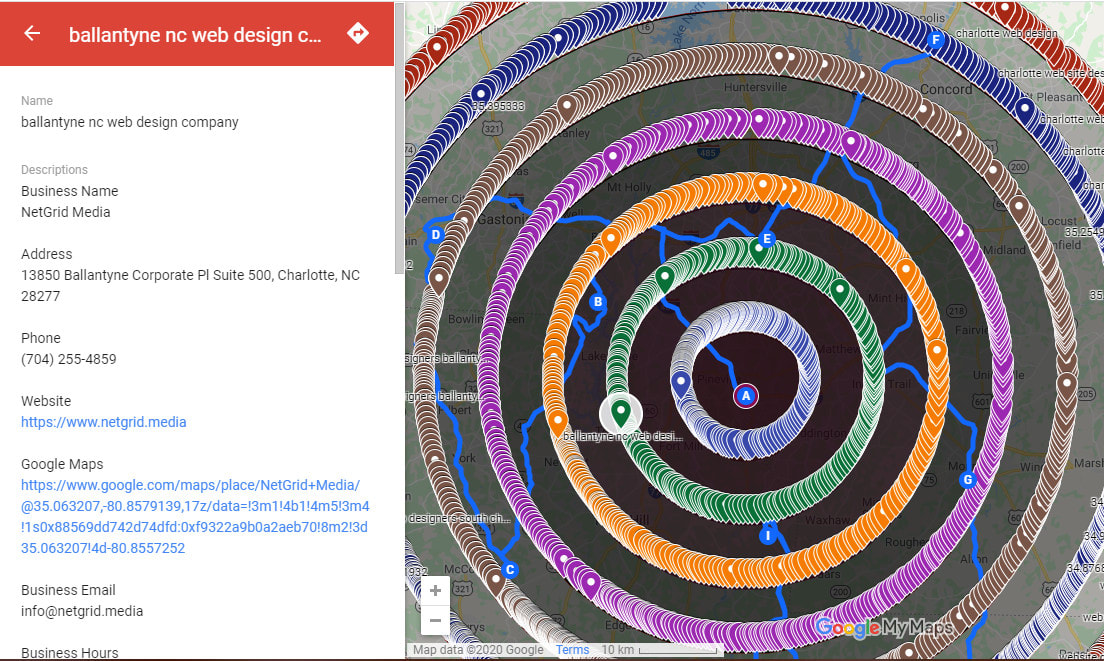
Task: Select blue marker B on the map
Action: point(597,300)
